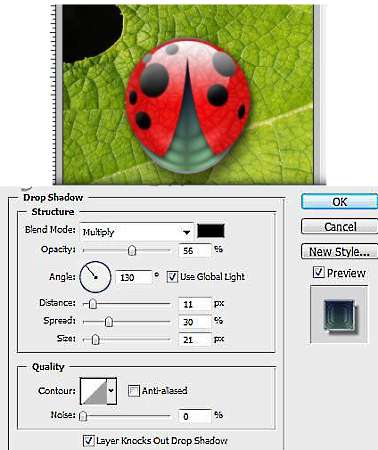
Task: Click the Opacity slider handle
Action: [132, 250]
